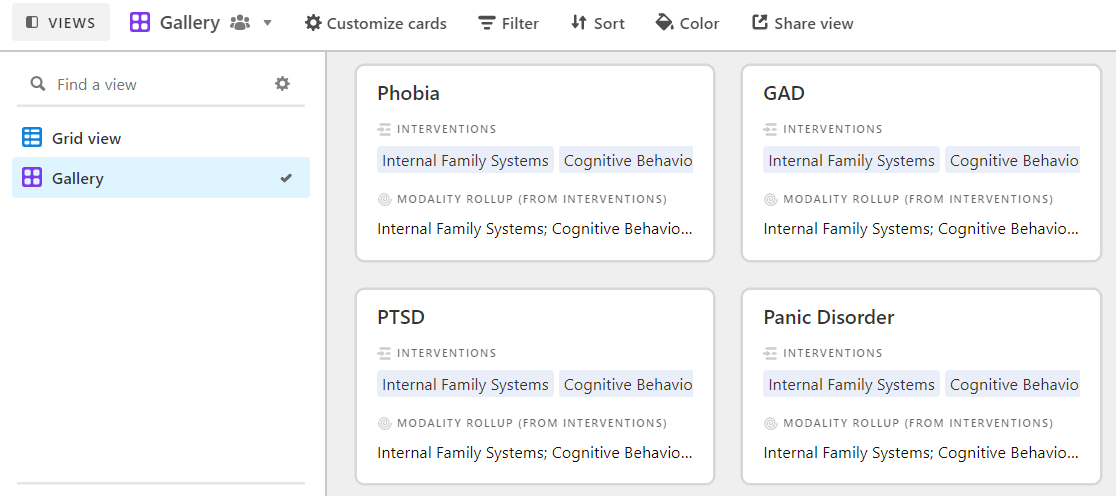This screenshot has width=1116, height=496.
Task: Select Gallery view in sidebar list
Action: [x=161, y=178]
